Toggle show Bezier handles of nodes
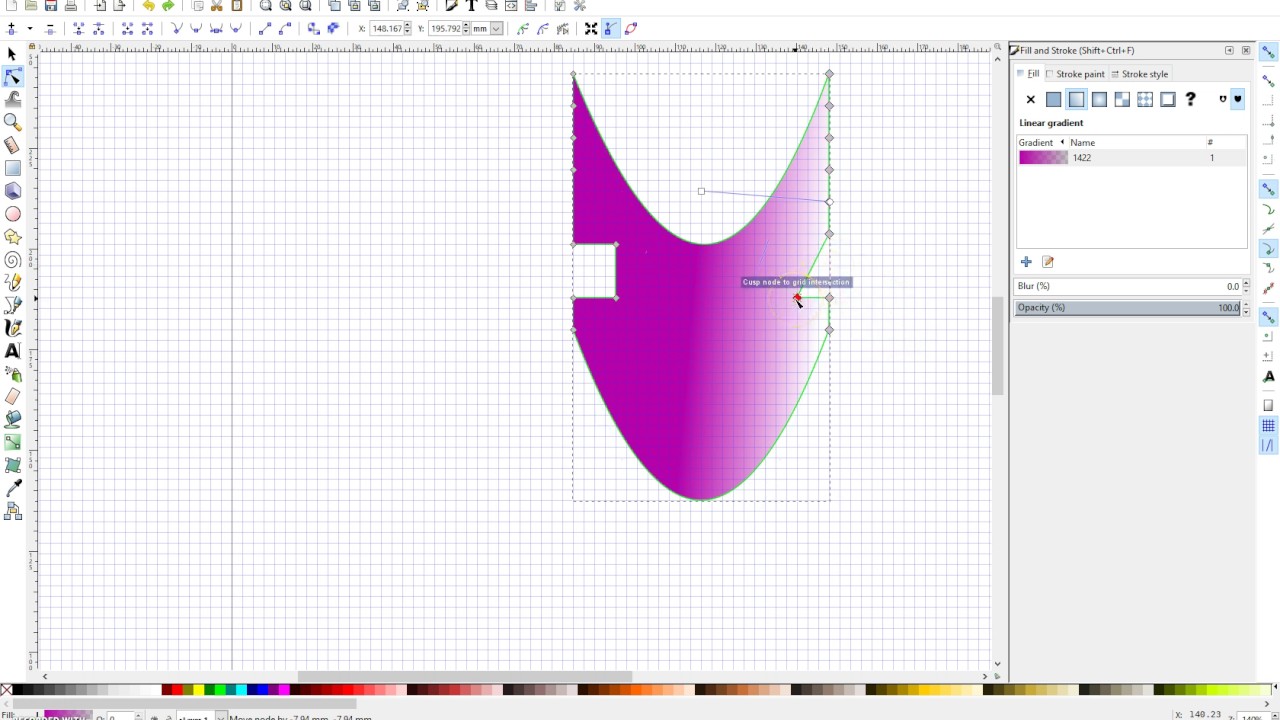The height and width of the screenshot is (720, 1280). click(x=611, y=29)
